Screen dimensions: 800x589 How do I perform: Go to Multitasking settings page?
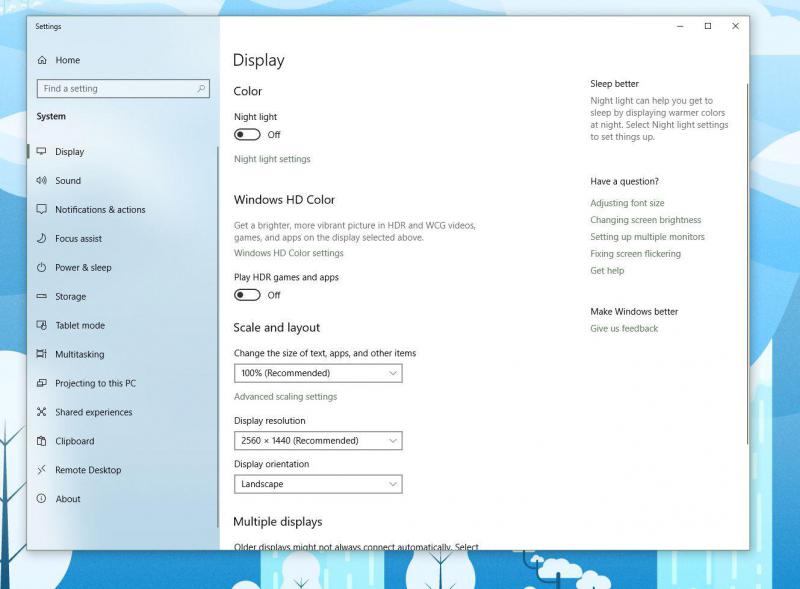pos(79,355)
